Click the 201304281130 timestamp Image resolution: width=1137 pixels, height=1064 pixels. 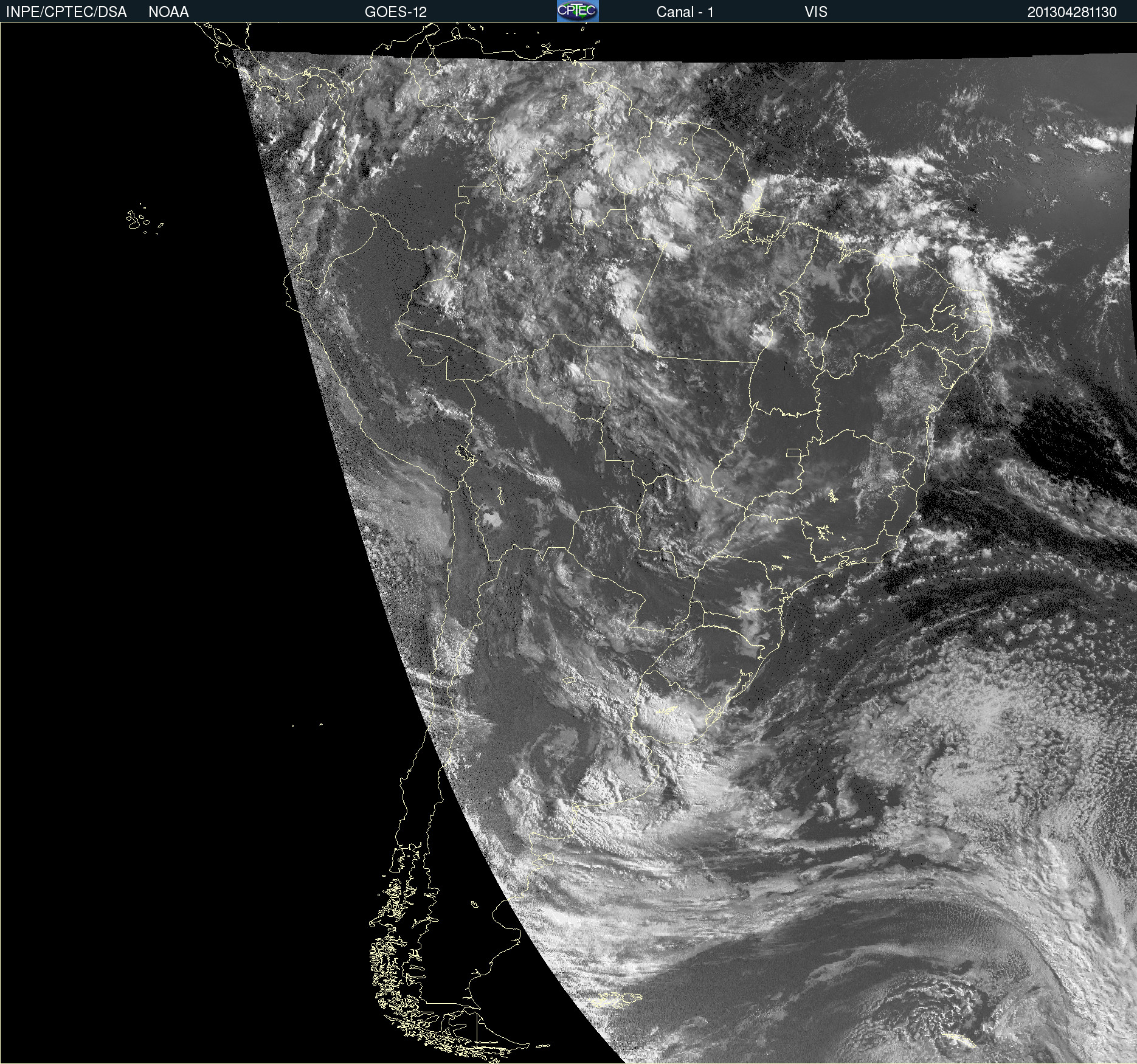click(x=1072, y=12)
